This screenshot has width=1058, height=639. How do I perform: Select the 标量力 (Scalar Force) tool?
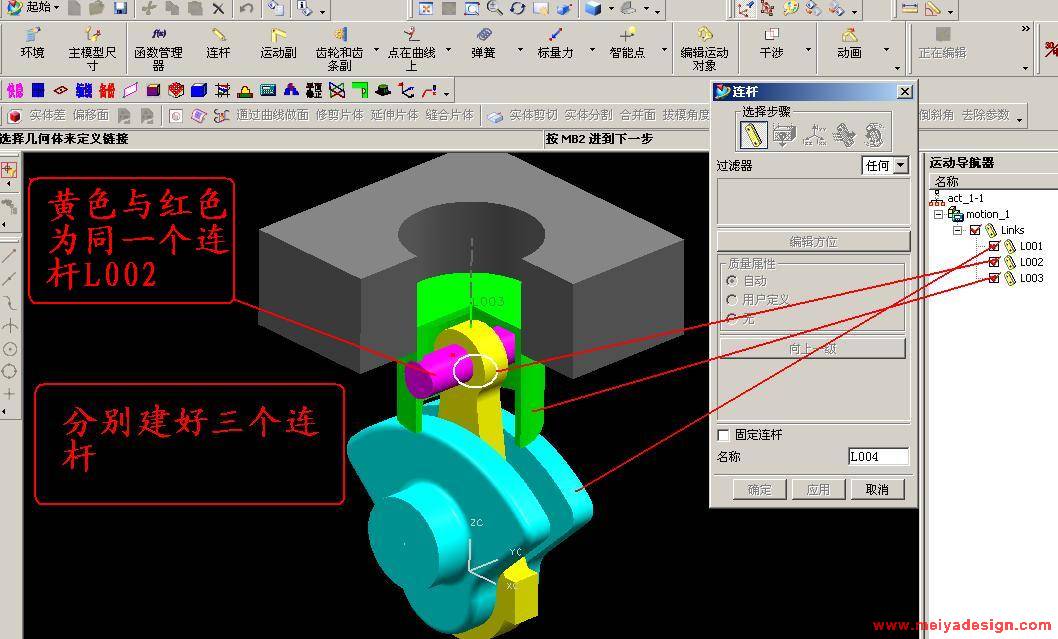(x=555, y=45)
